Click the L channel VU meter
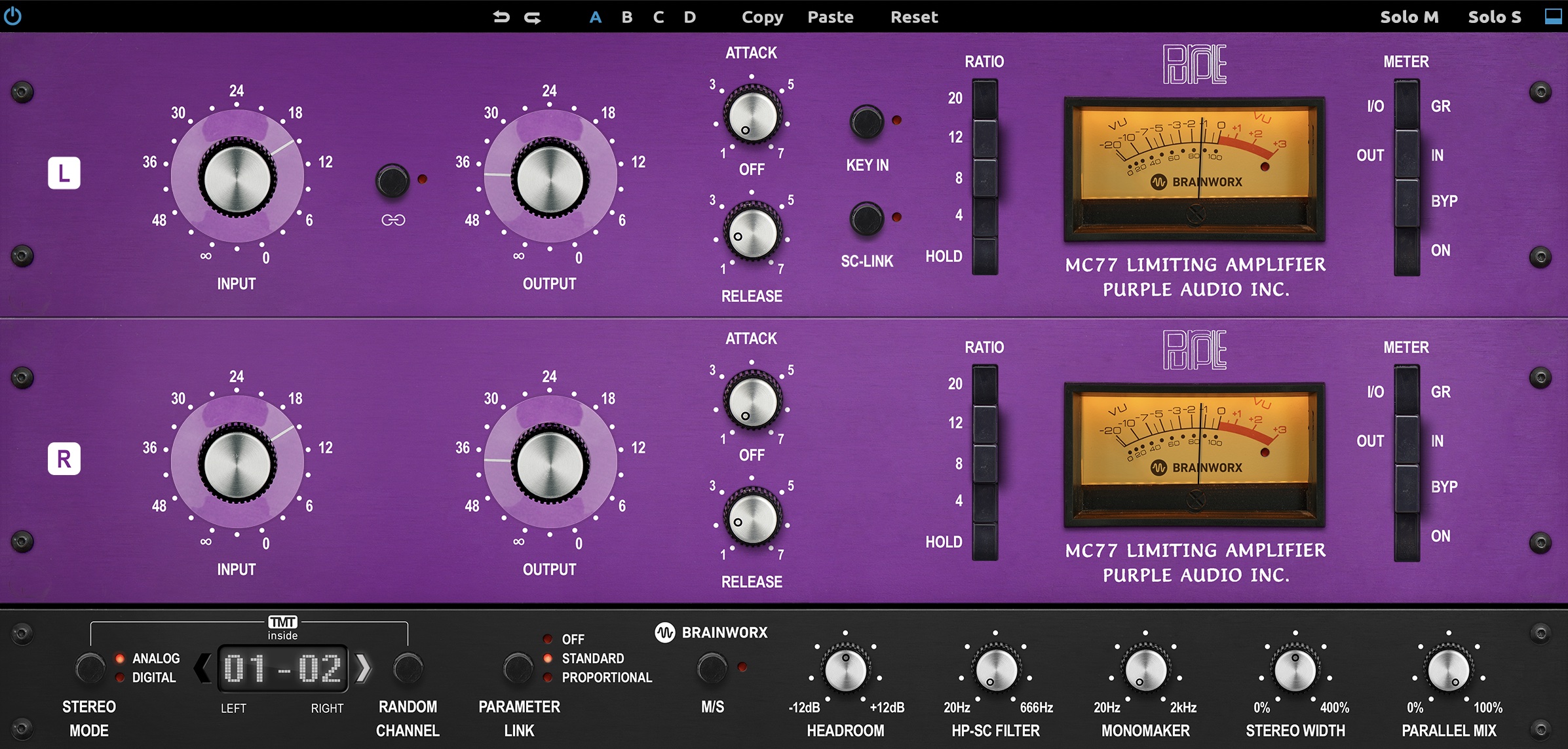This screenshot has width=1568, height=749. point(1195,169)
